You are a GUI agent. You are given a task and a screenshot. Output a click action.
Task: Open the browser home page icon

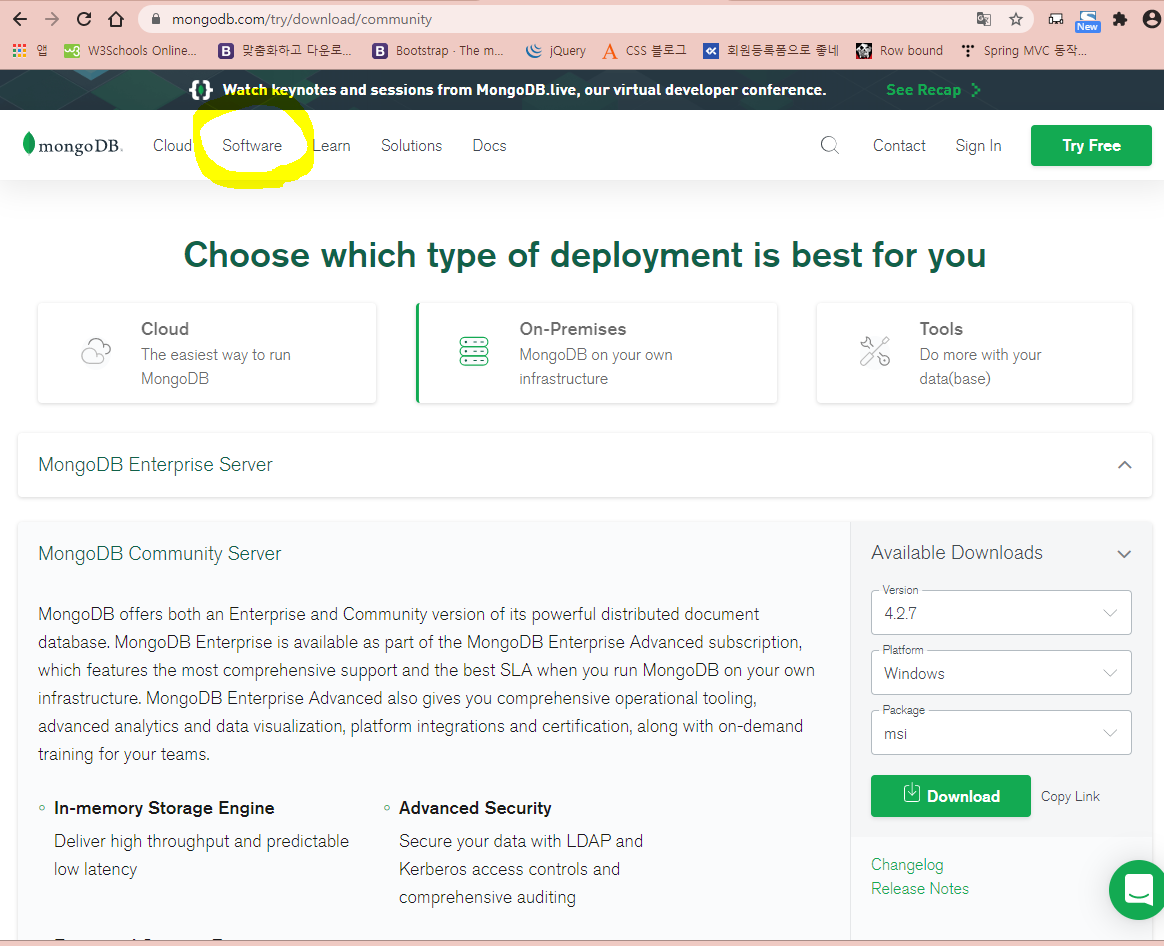(116, 19)
